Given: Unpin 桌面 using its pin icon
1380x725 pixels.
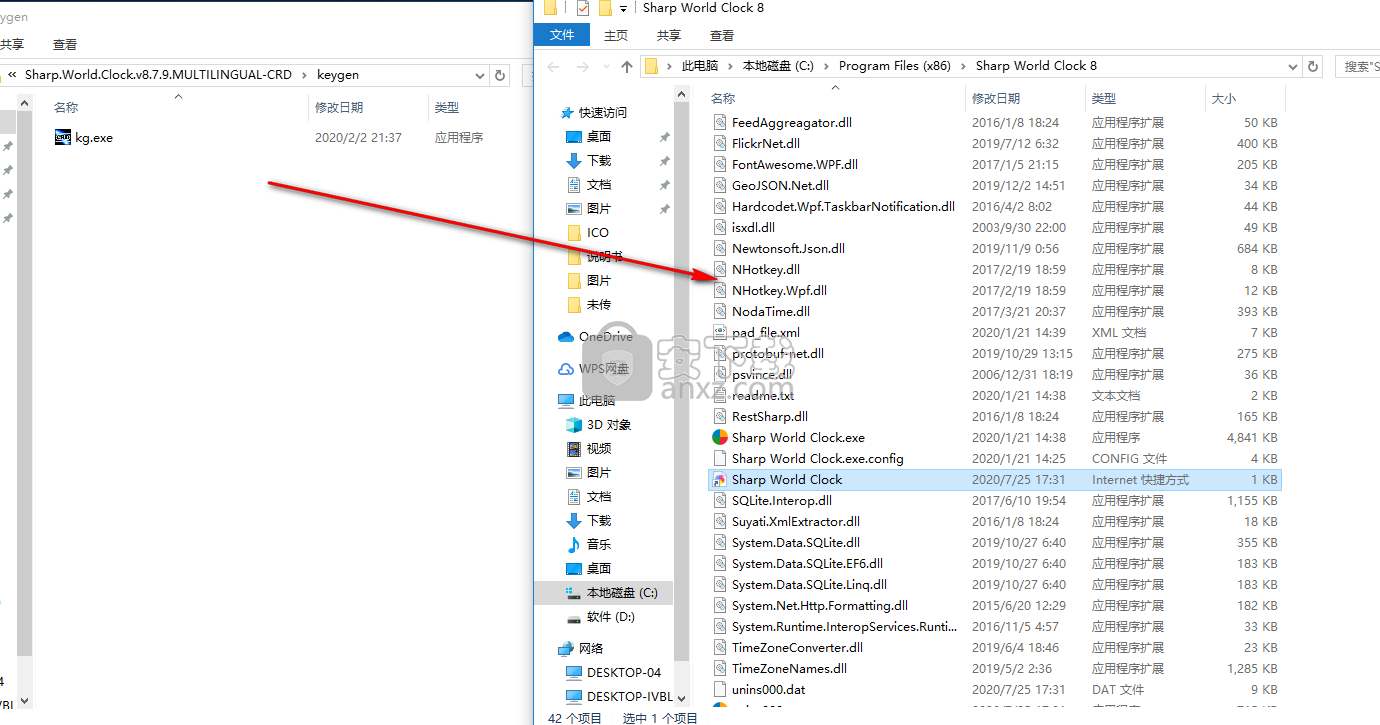Looking at the screenshot, I should click(664, 137).
